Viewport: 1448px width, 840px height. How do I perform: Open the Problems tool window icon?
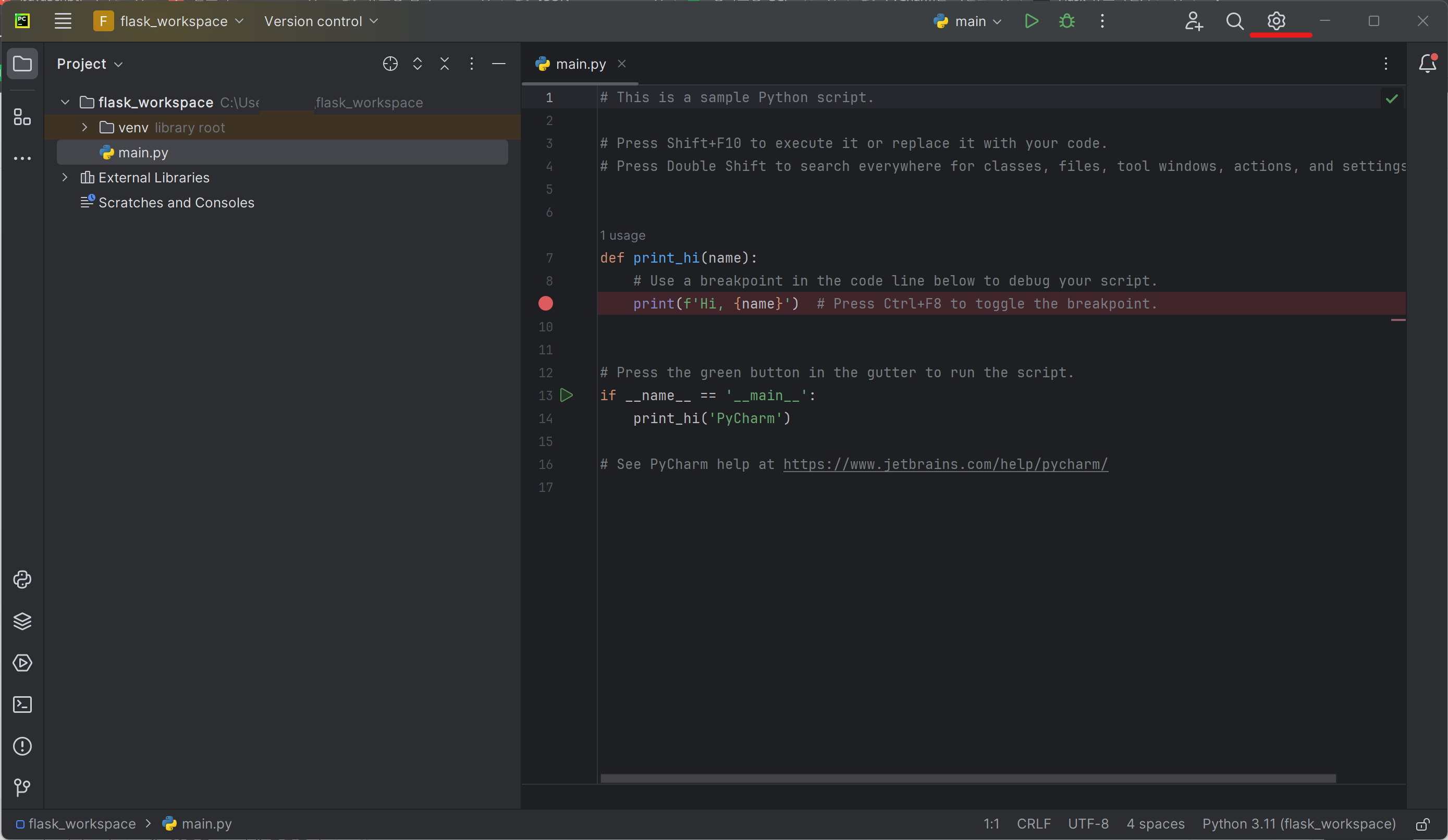[22, 746]
